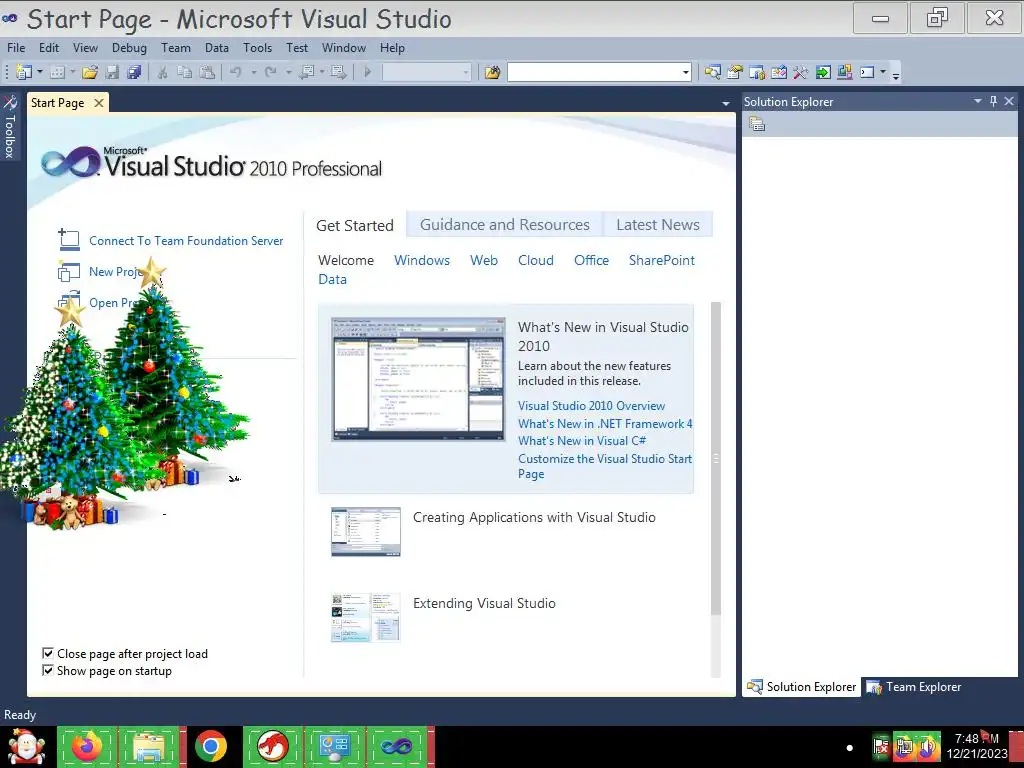1024x768 pixels.
Task: Click the Start Page vertical scrollbar
Action: tap(716, 457)
